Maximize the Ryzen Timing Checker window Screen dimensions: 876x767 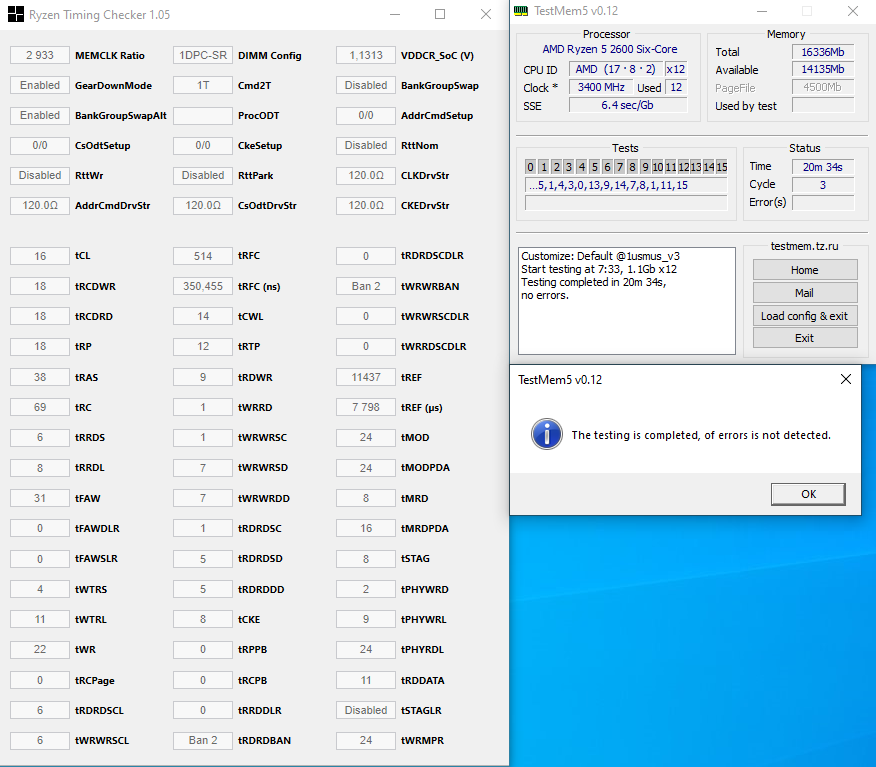(440, 15)
